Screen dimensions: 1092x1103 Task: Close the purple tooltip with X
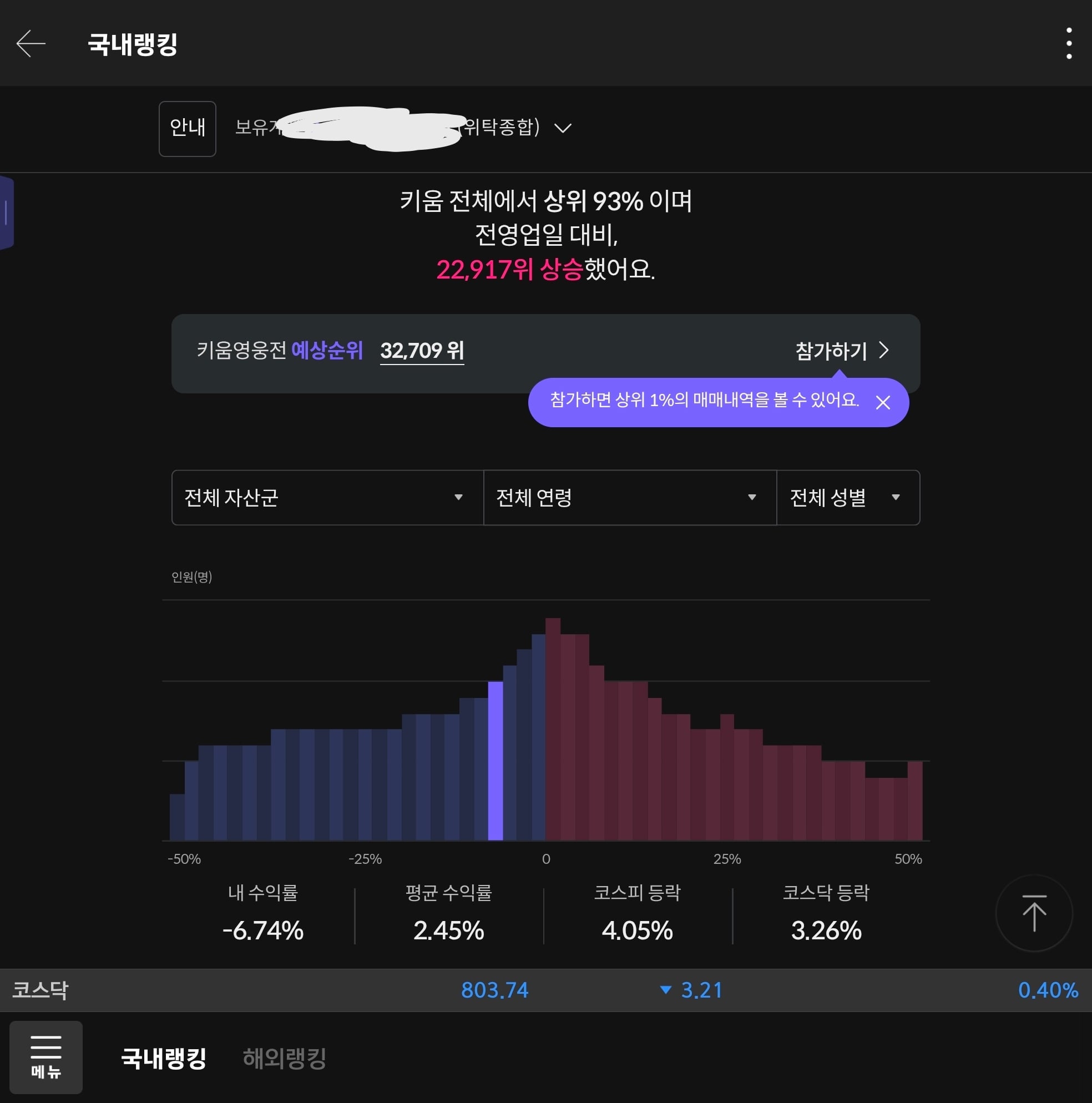pos(882,402)
